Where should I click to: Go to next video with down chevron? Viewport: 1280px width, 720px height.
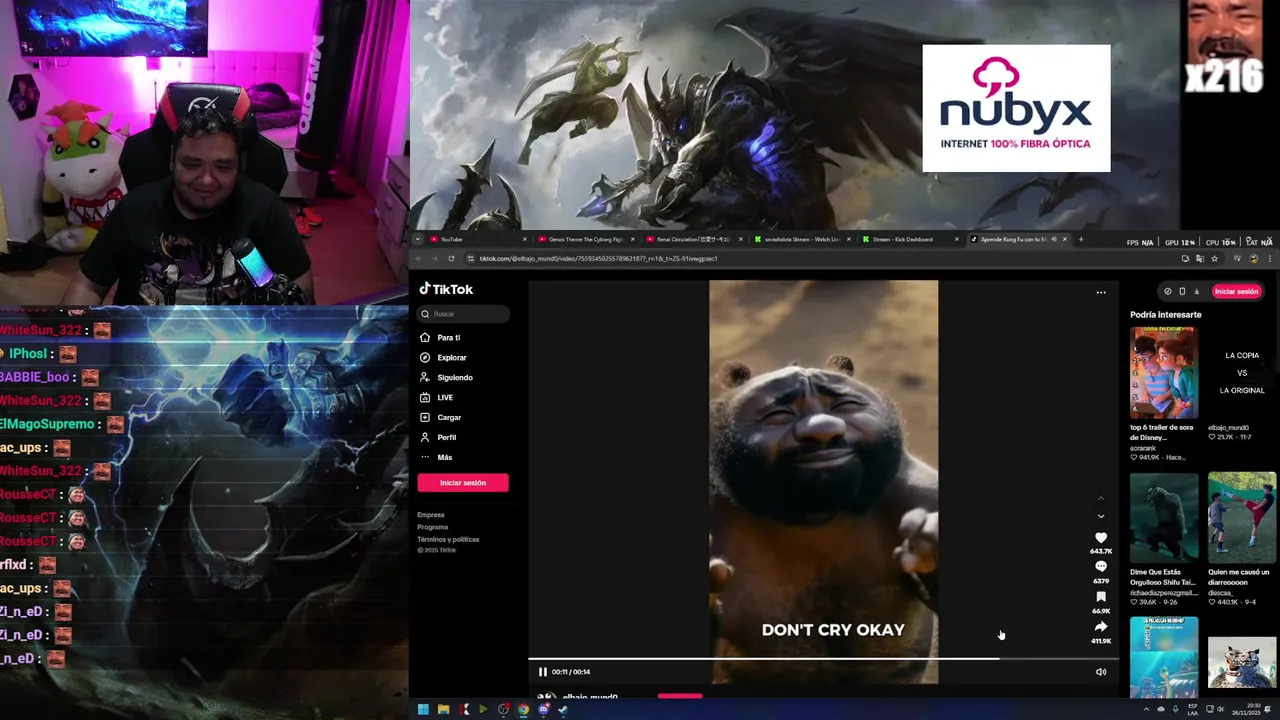point(1101,516)
